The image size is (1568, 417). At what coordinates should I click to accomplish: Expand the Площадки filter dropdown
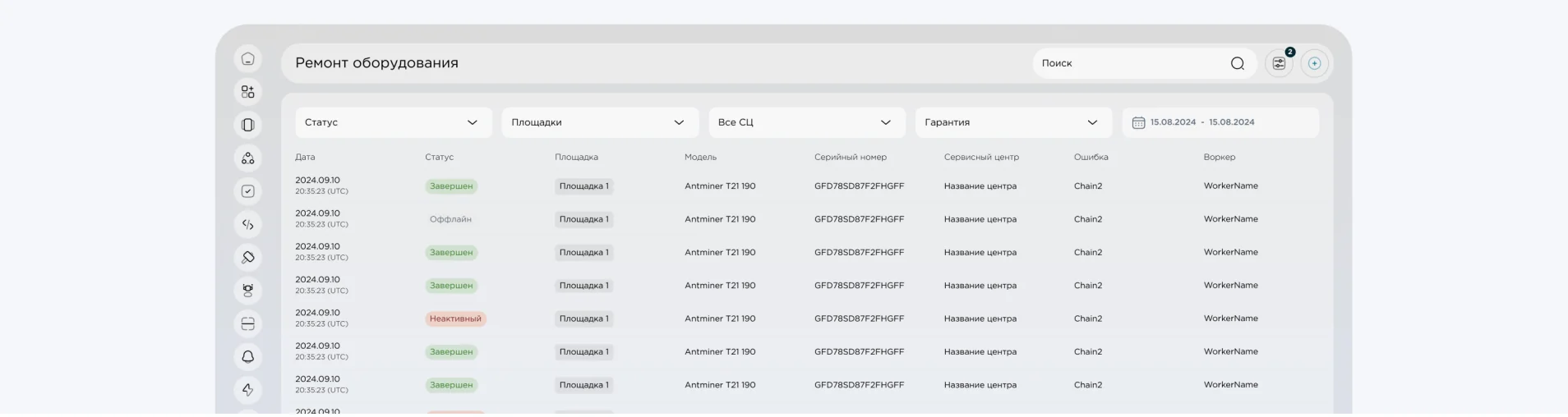pos(600,122)
